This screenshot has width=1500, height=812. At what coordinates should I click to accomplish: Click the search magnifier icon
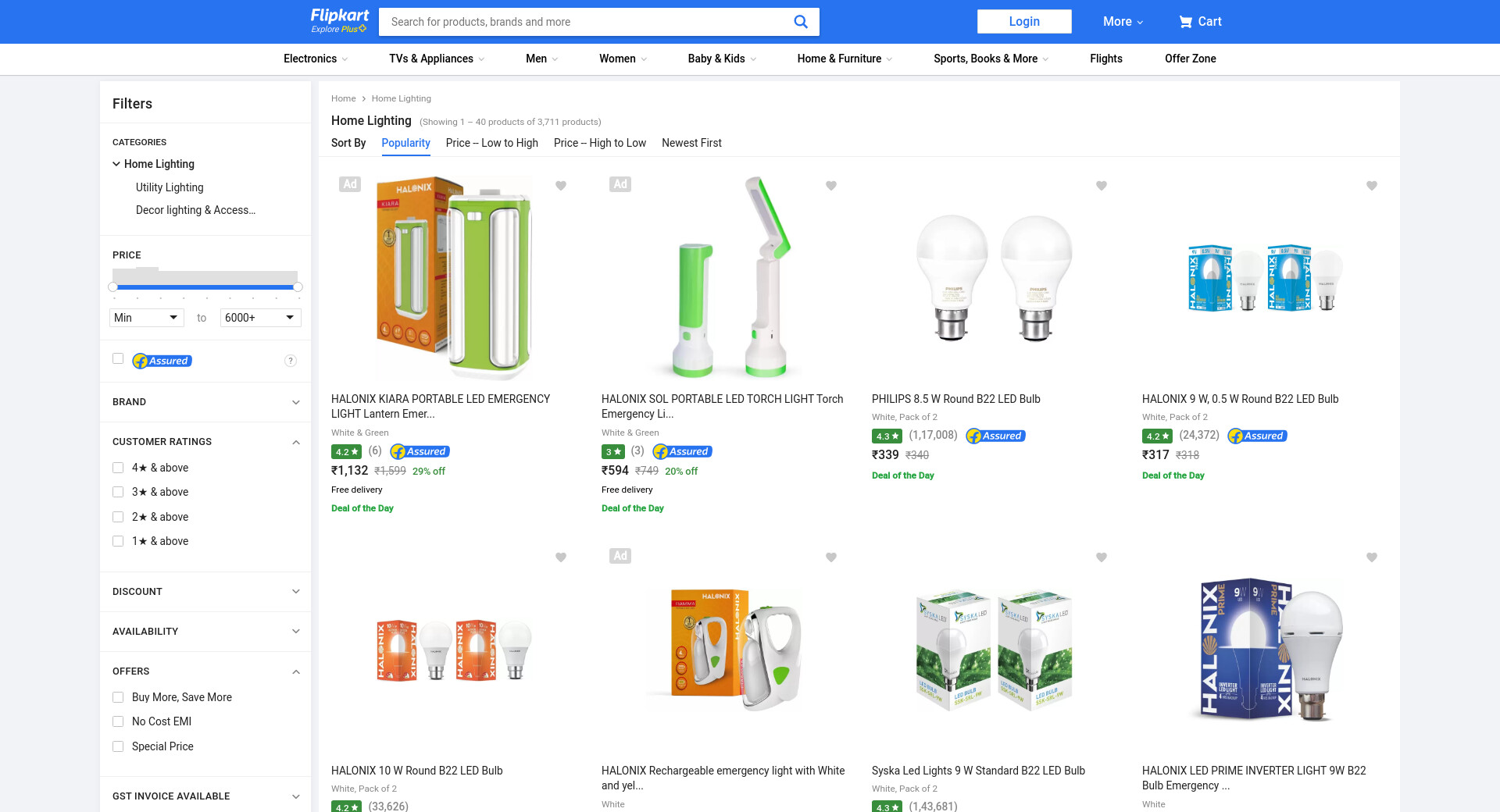[x=800, y=22]
